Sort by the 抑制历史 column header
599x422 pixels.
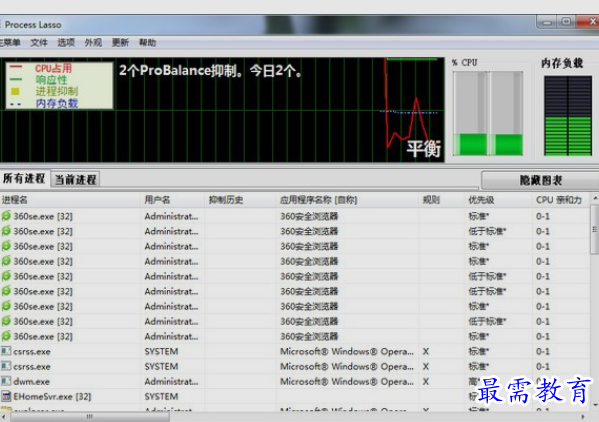point(240,200)
